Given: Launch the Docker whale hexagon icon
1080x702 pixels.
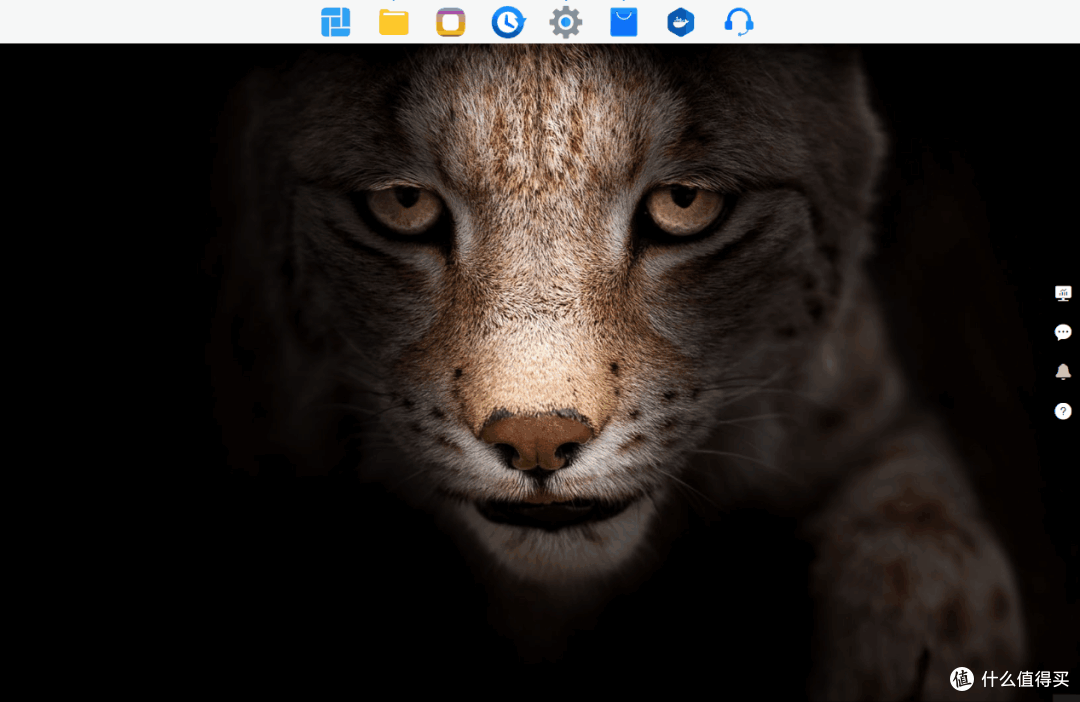Looking at the screenshot, I should tap(681, 22).
